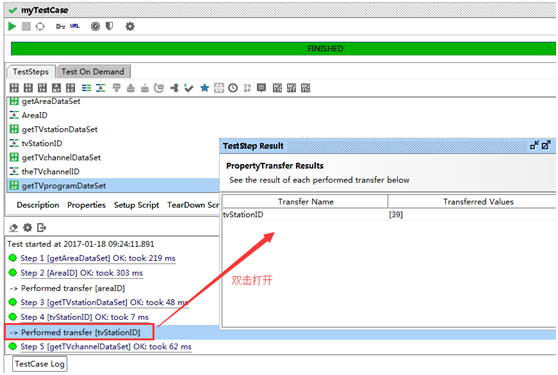Add a SOAP Mock Response step
Image resolution: width=558 pixels, height=375 pixels.
click(x=247, y=88)
